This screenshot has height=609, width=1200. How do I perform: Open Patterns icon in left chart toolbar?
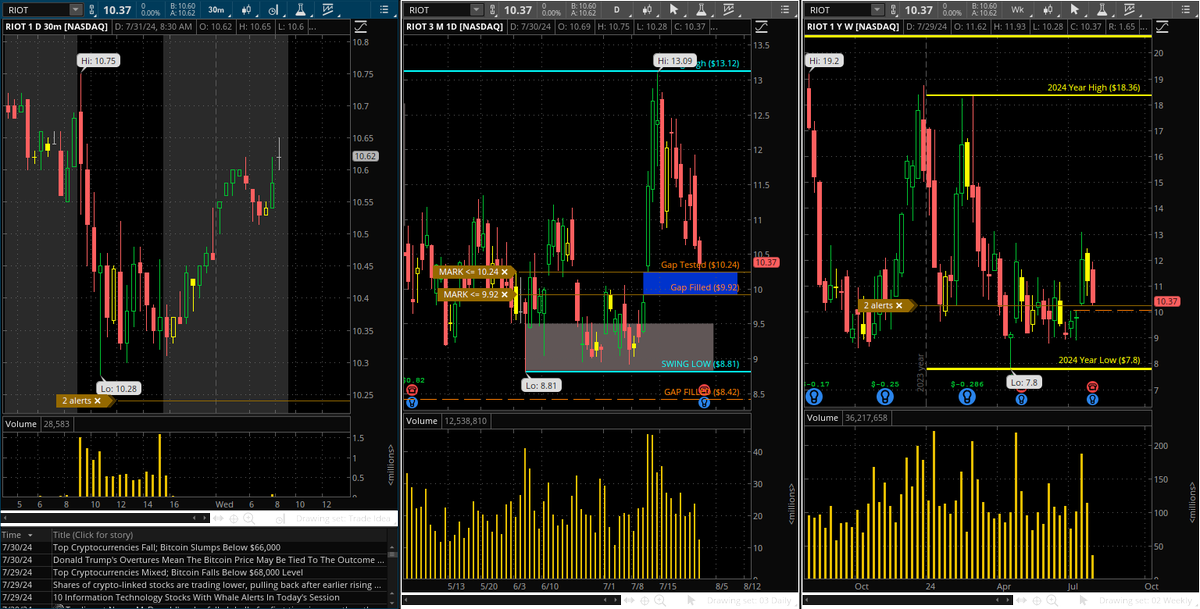click(x=327, y=10)
